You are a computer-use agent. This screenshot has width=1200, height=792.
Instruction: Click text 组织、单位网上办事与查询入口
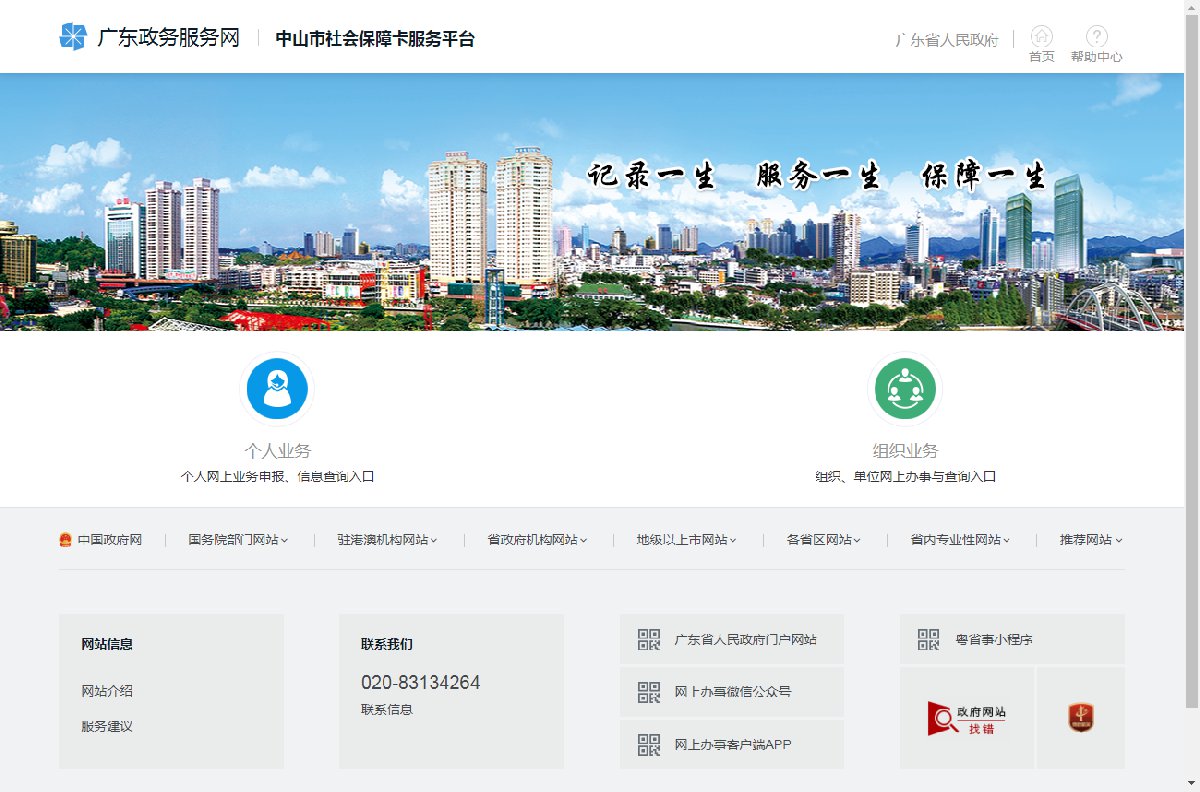tap(905, 477)
